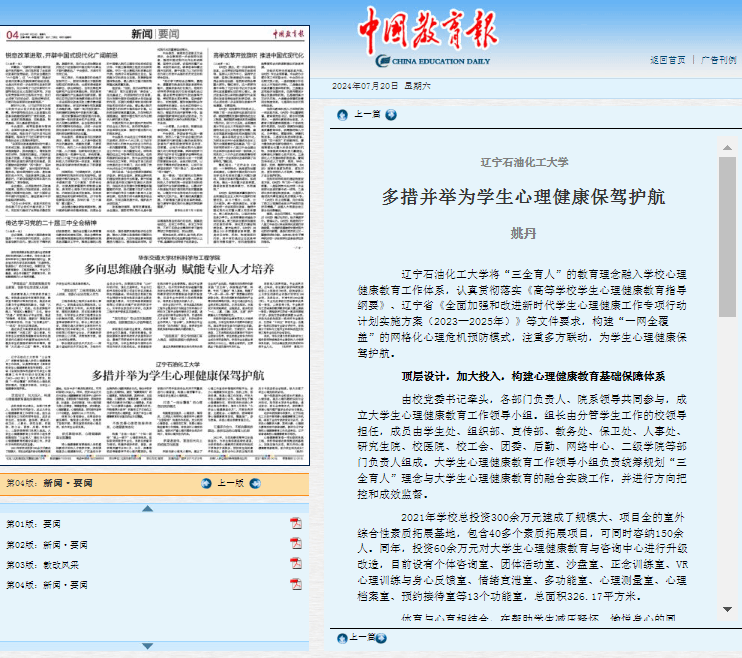Open the 第01版：要闻 page link
Screen dimensions: 742x658
click(34, 524)
